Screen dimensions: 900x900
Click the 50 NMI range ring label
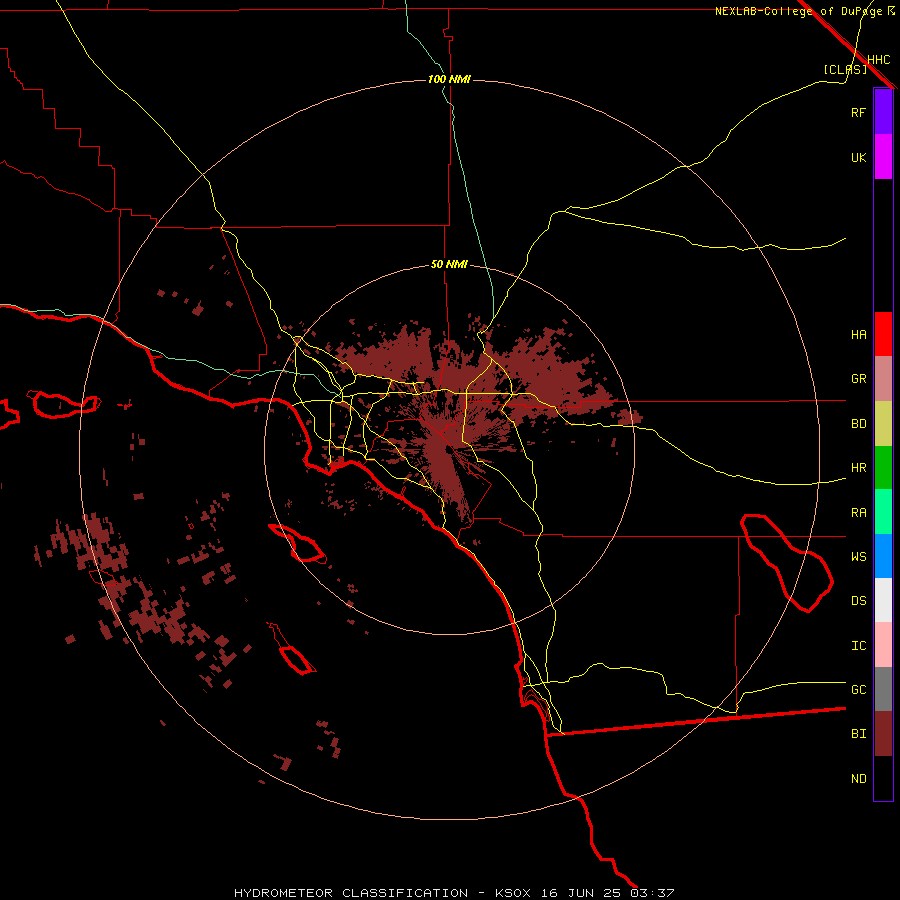pos(449,265)
